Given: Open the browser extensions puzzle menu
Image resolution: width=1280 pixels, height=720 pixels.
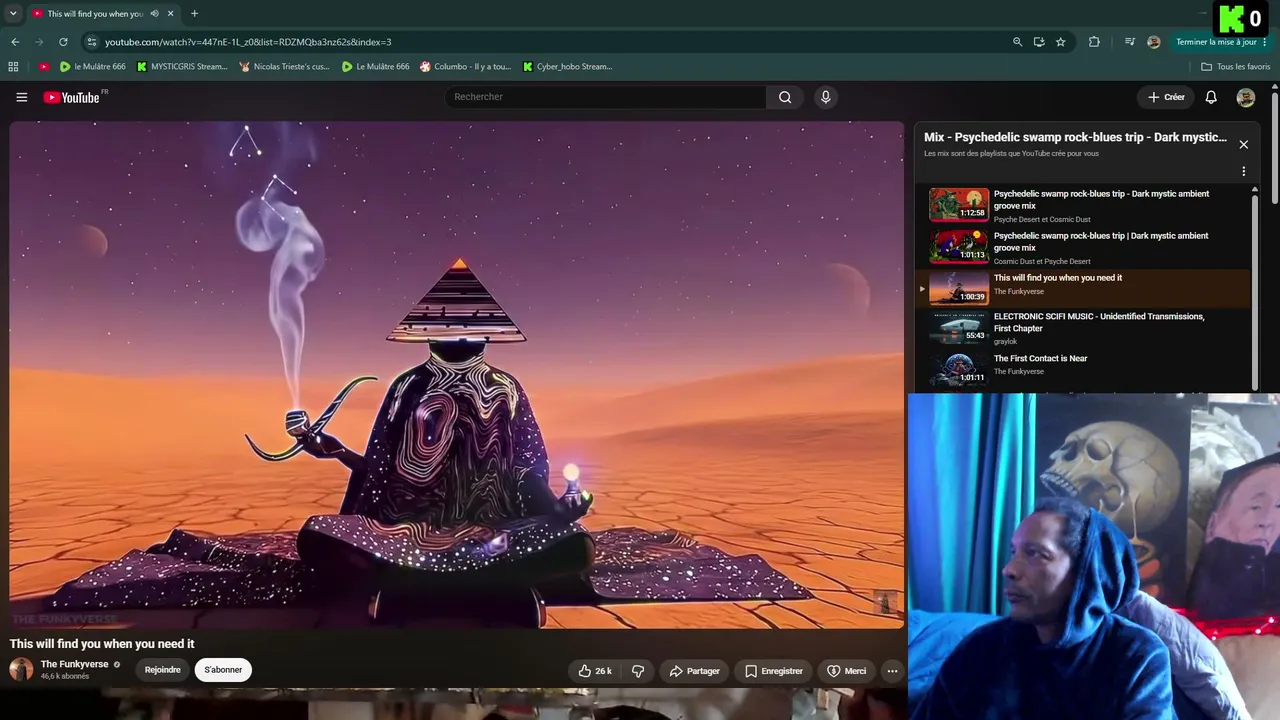Looking at the screenshot, I should click(x=1094, y=42).
